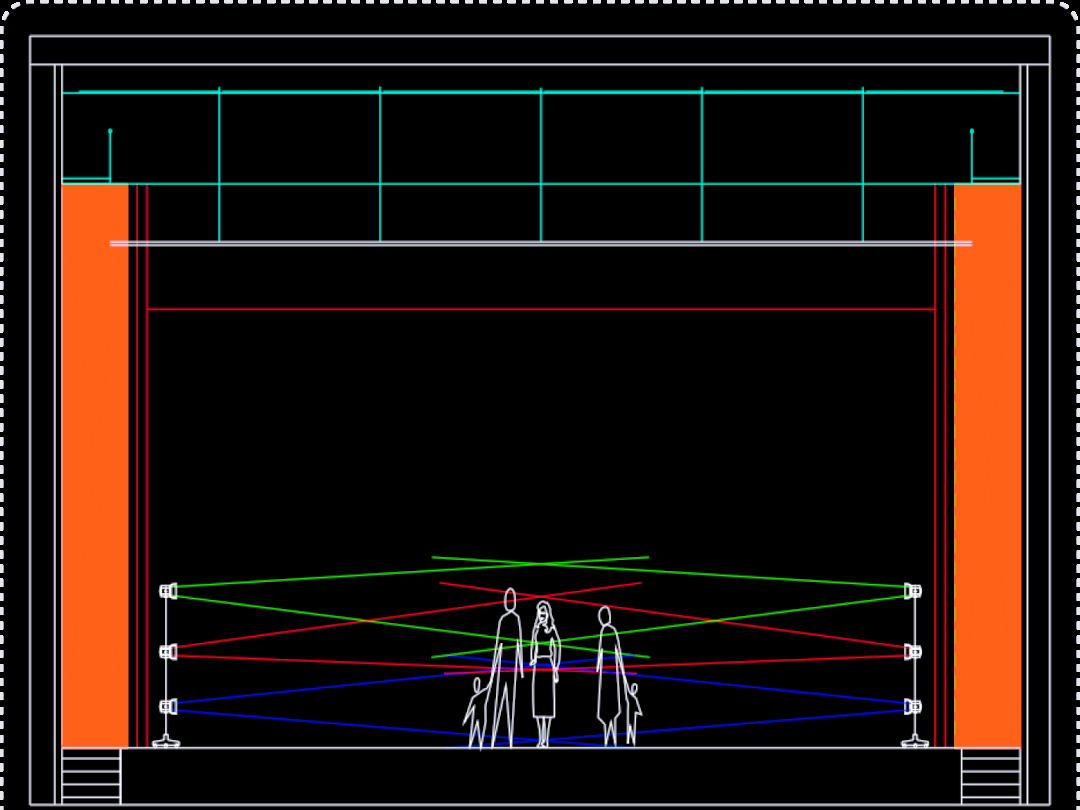The height and width of the screenshot is (810, 1080).
Task: Select the top right lighting fixture
Action: point(912,591)
